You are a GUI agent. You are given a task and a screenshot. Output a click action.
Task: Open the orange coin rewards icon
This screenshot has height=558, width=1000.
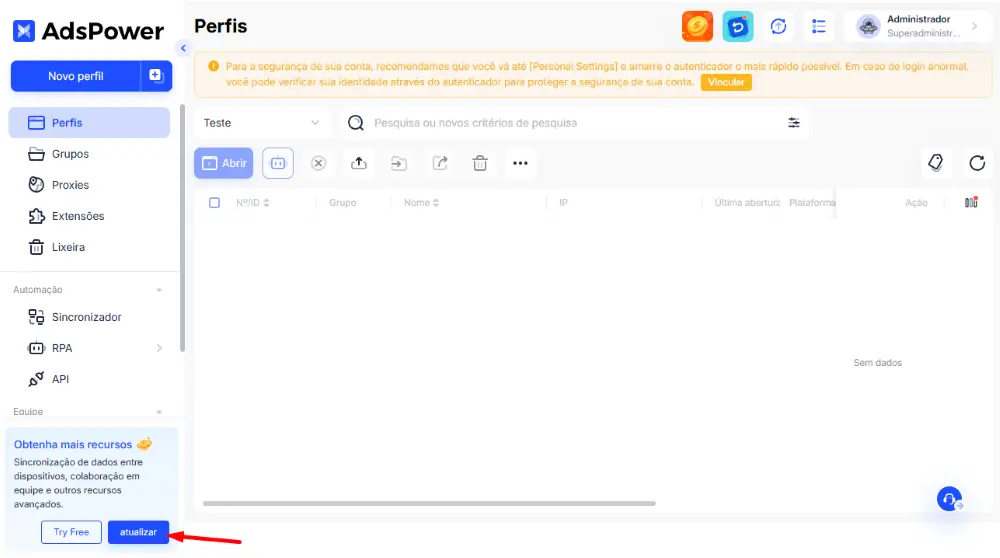(x=697, y=27)
